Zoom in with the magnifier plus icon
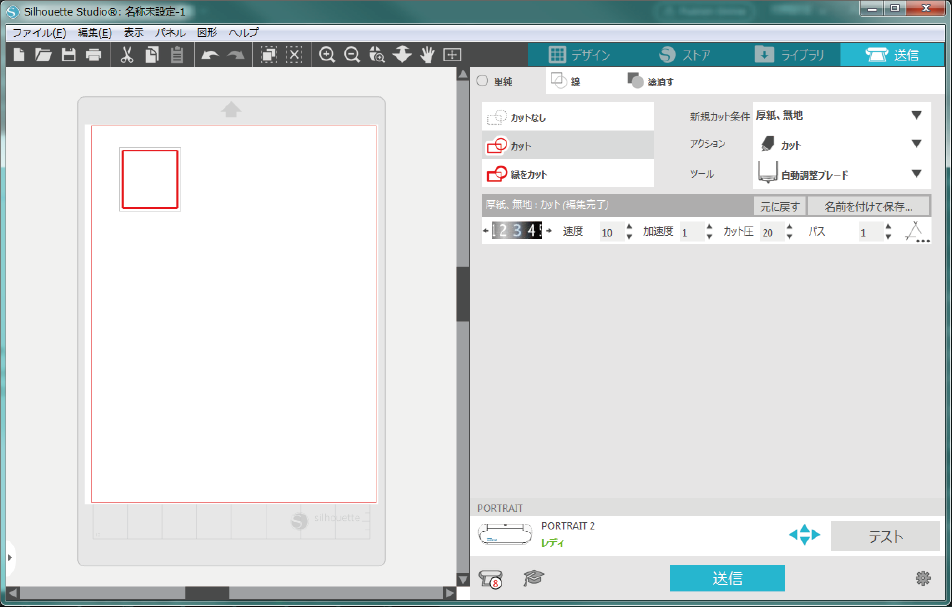The width and height of the screenshot is (952, 607). [x=327, y=55]
